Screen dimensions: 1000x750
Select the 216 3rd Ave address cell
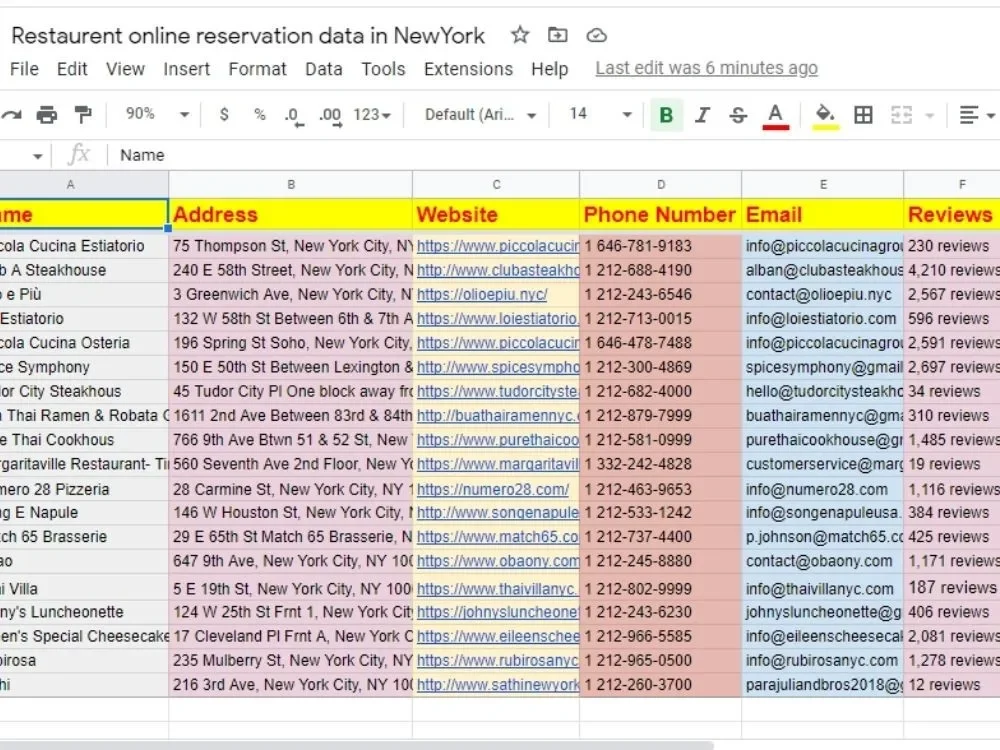[291, 685]
